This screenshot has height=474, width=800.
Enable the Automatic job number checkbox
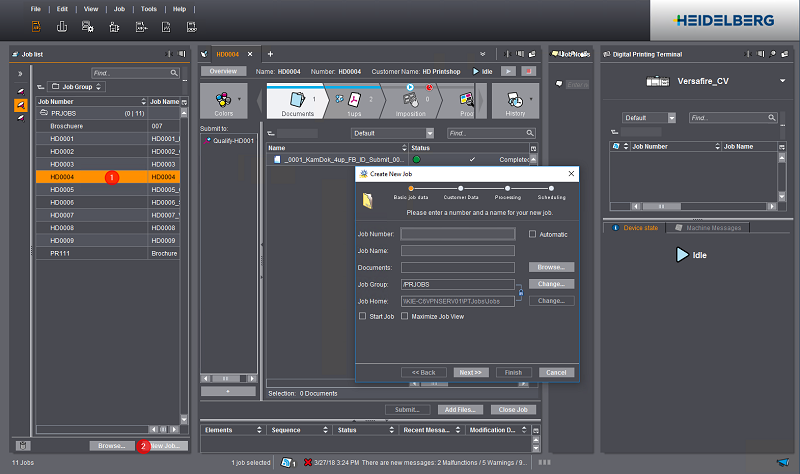coord(533,234)
